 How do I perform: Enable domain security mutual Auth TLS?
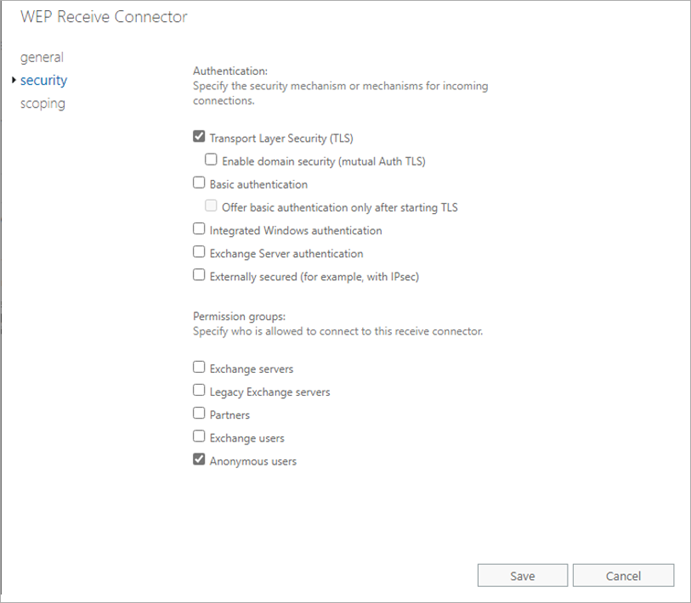tap(211, 160)
